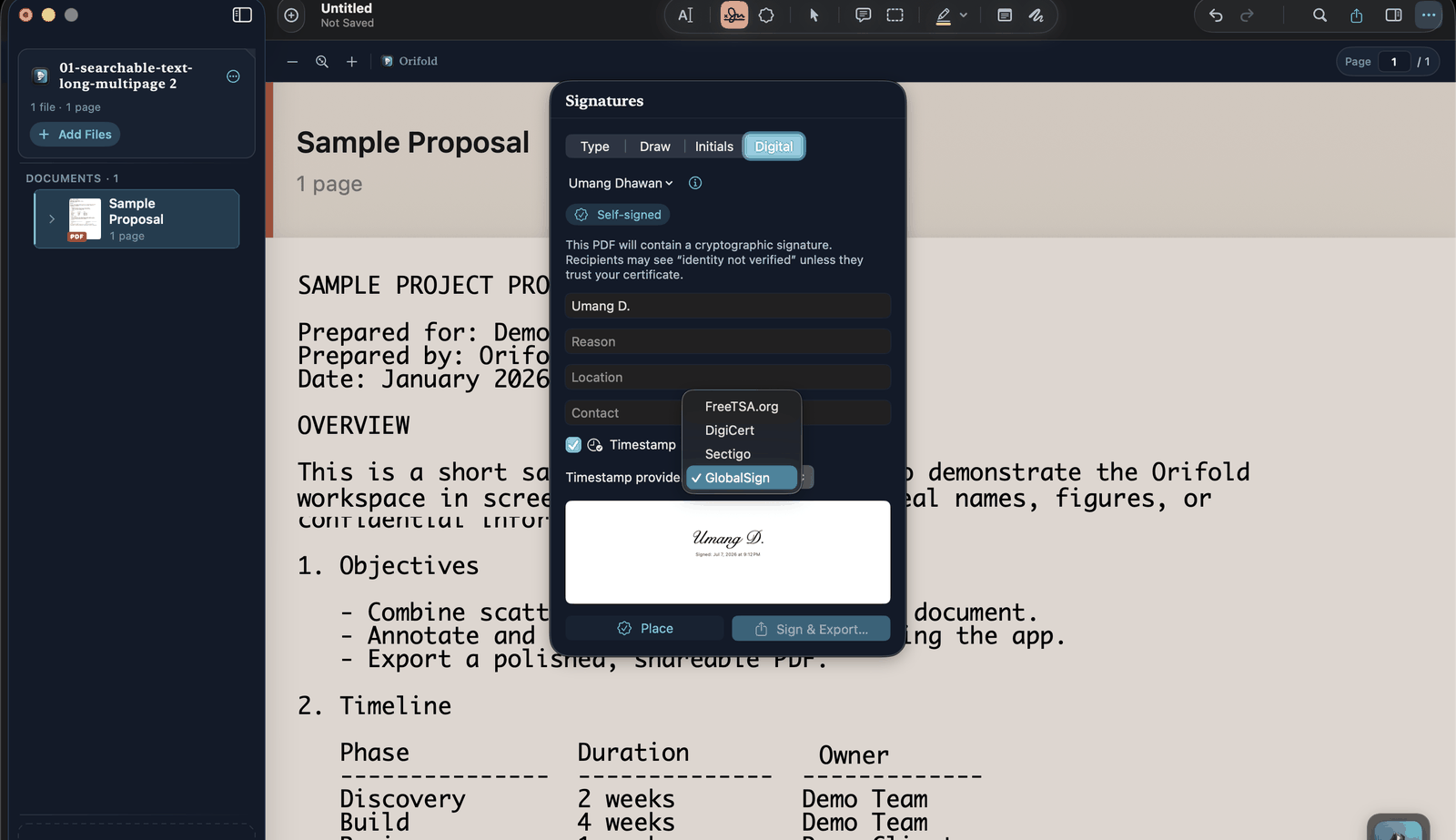The height and width of the screenshot is (840, 1456).
Task: Select the Digital signature tab
Action: point(773,147)
